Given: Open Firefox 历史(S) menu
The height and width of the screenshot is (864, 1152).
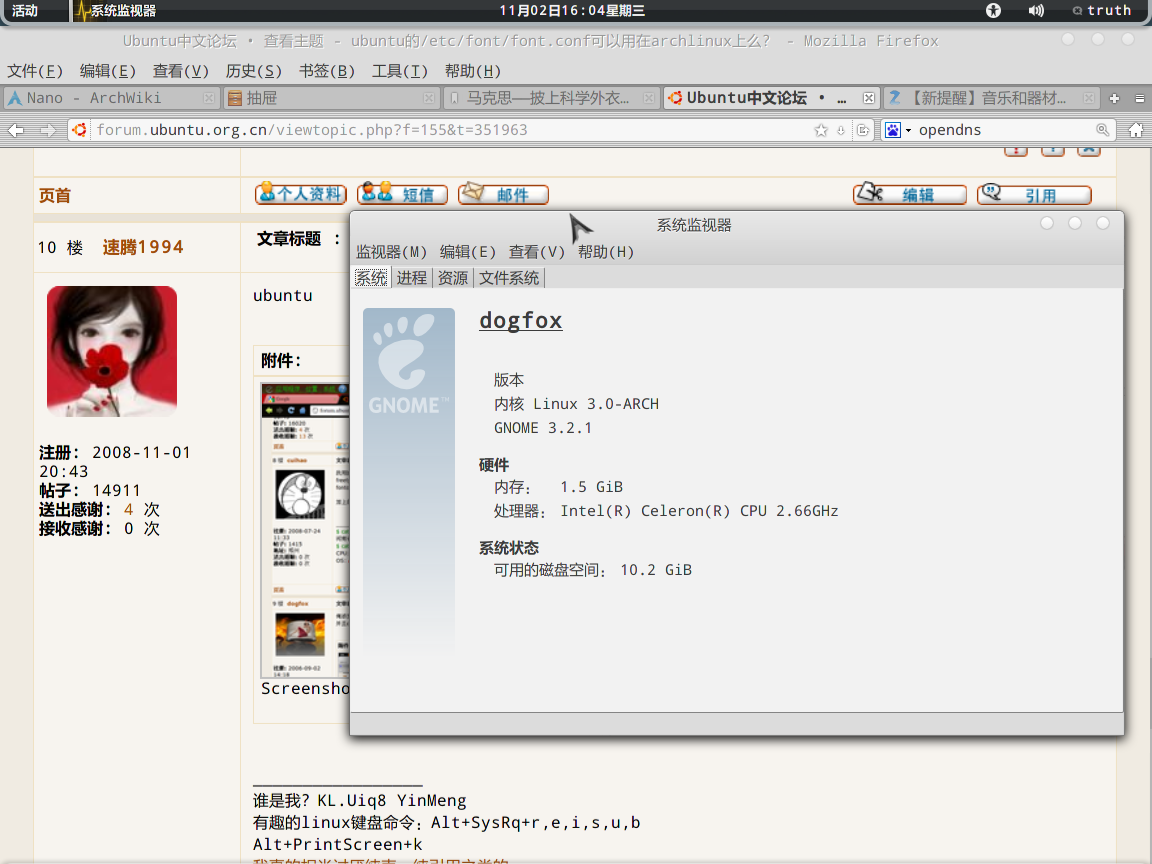Looking at the screenshot, I should (253, 71).
